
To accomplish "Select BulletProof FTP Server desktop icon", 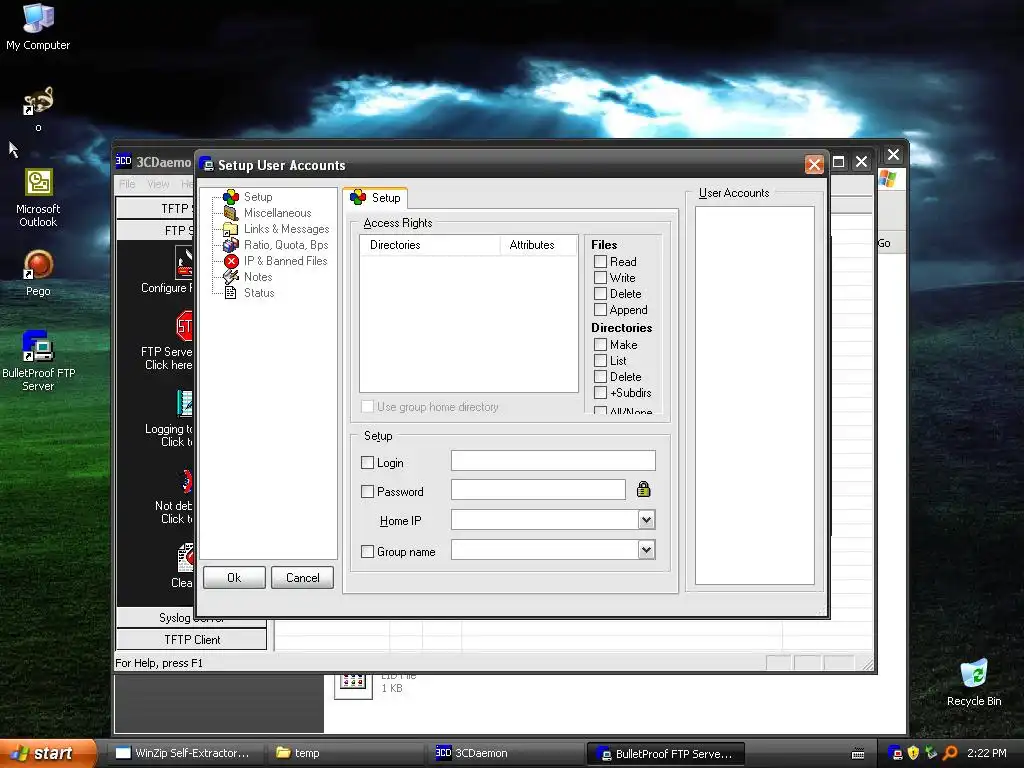I will tap(37, 346).
